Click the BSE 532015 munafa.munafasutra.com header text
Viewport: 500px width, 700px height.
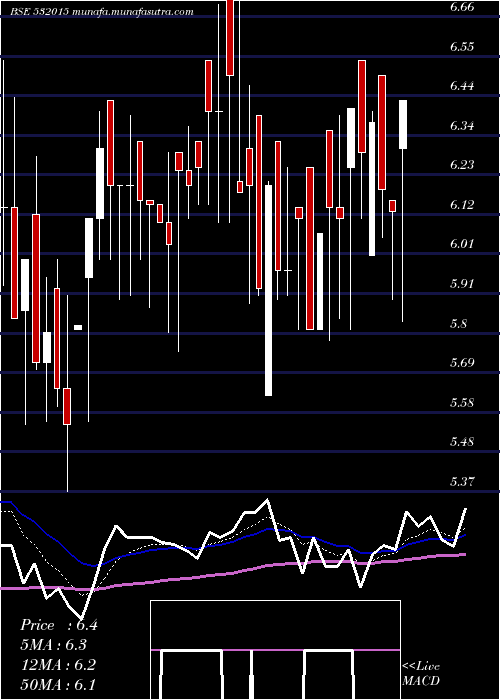pos(102,12)
